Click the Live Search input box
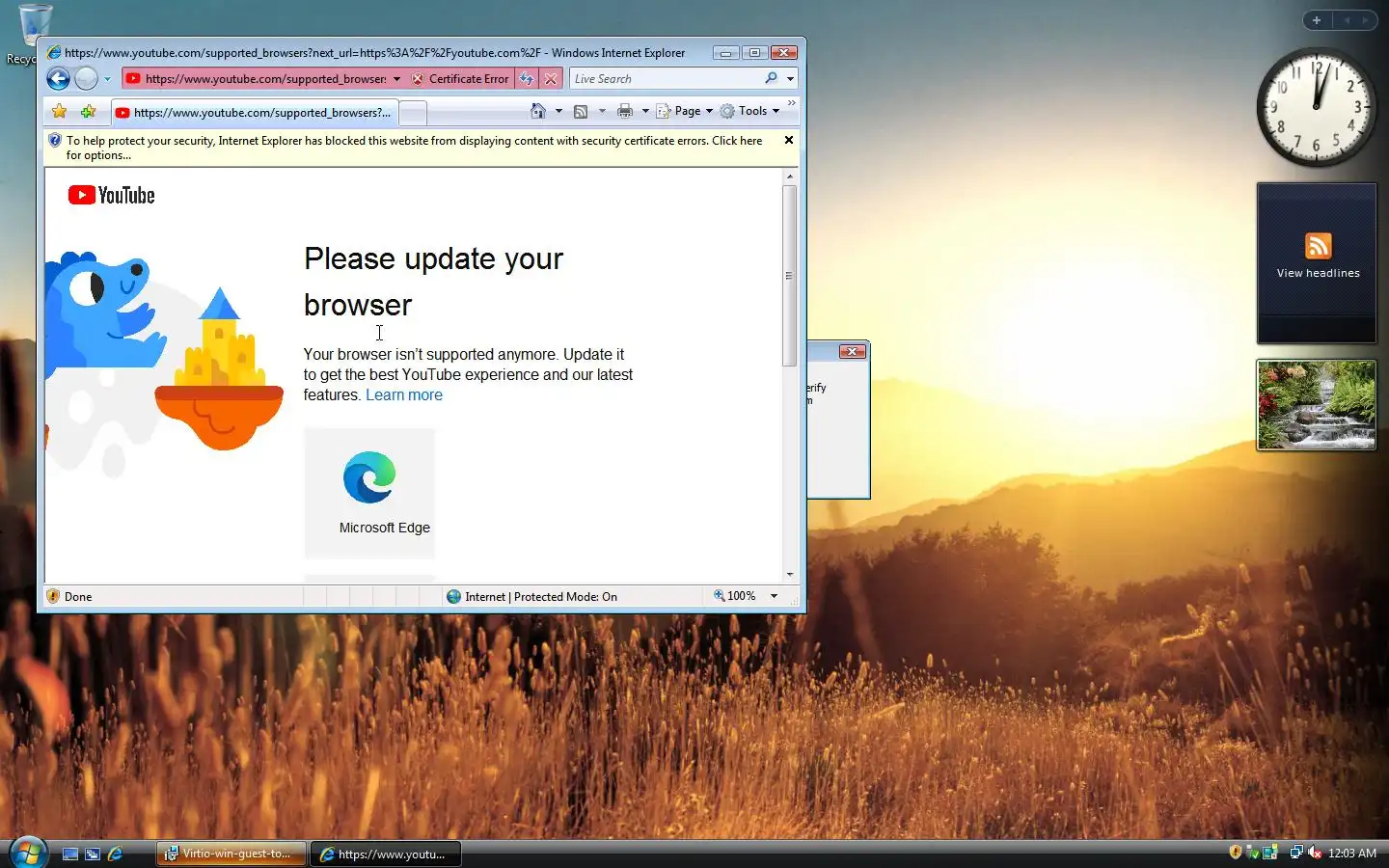 click(666, 79)
